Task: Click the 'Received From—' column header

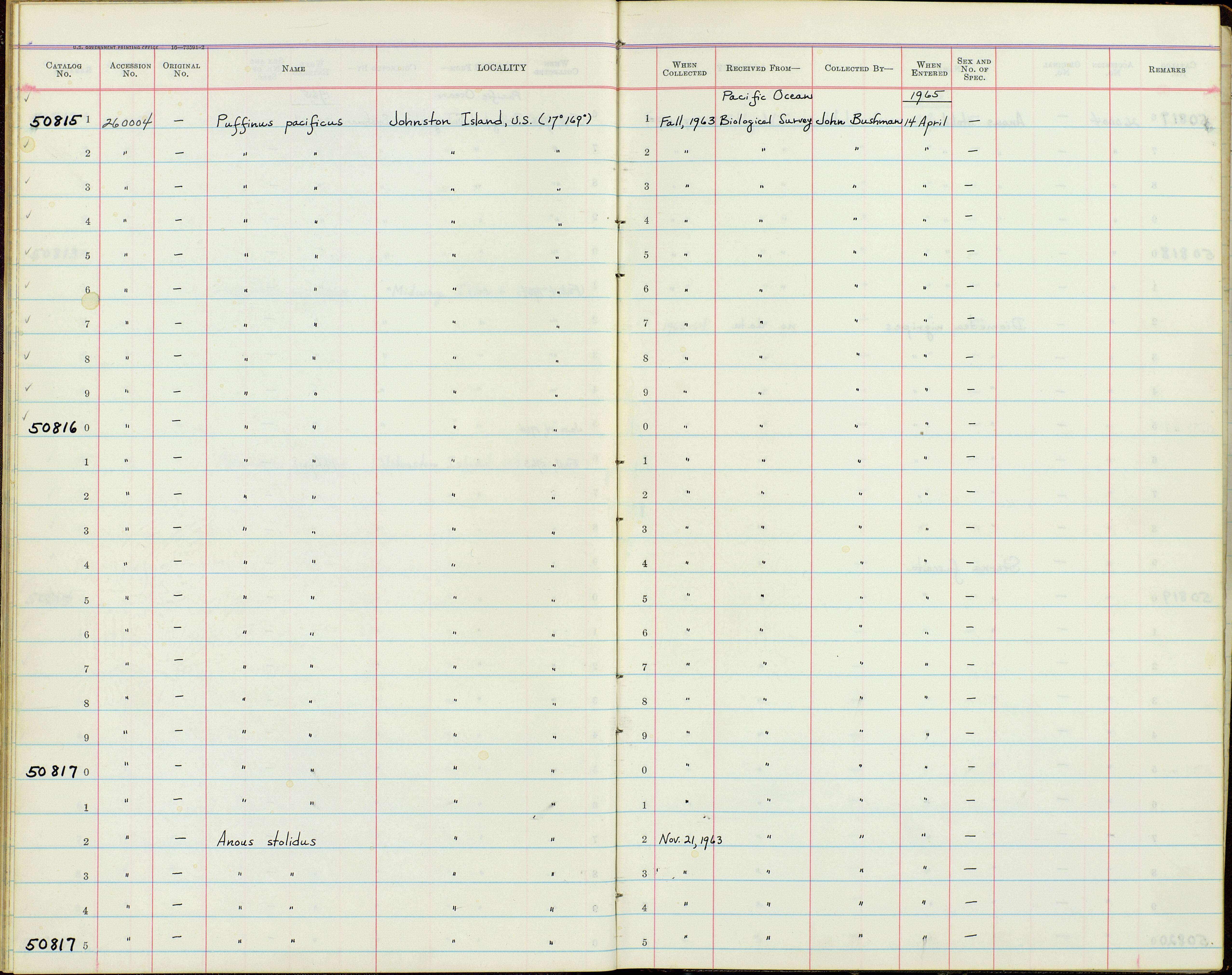Action: click(763, 68)
